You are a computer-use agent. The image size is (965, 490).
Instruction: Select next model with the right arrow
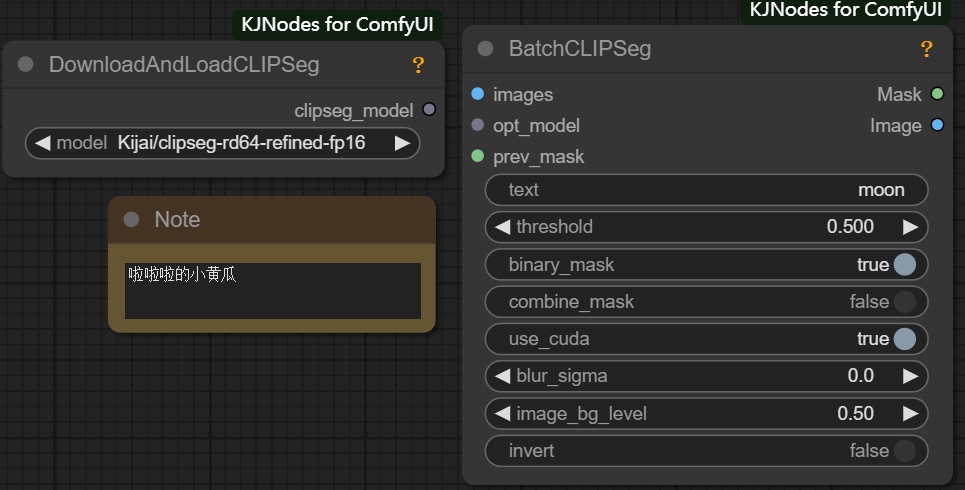402,143
